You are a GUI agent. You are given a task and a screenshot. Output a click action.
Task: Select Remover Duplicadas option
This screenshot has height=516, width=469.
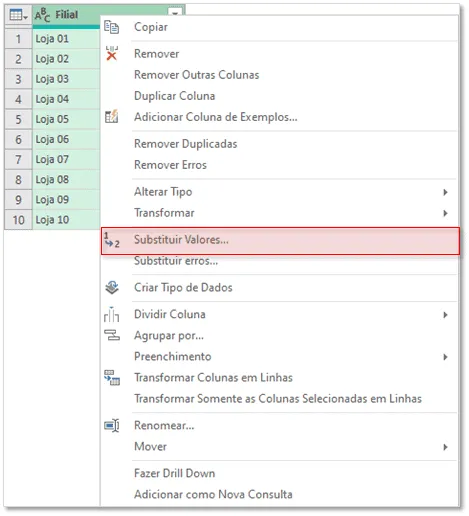(186, 144)
